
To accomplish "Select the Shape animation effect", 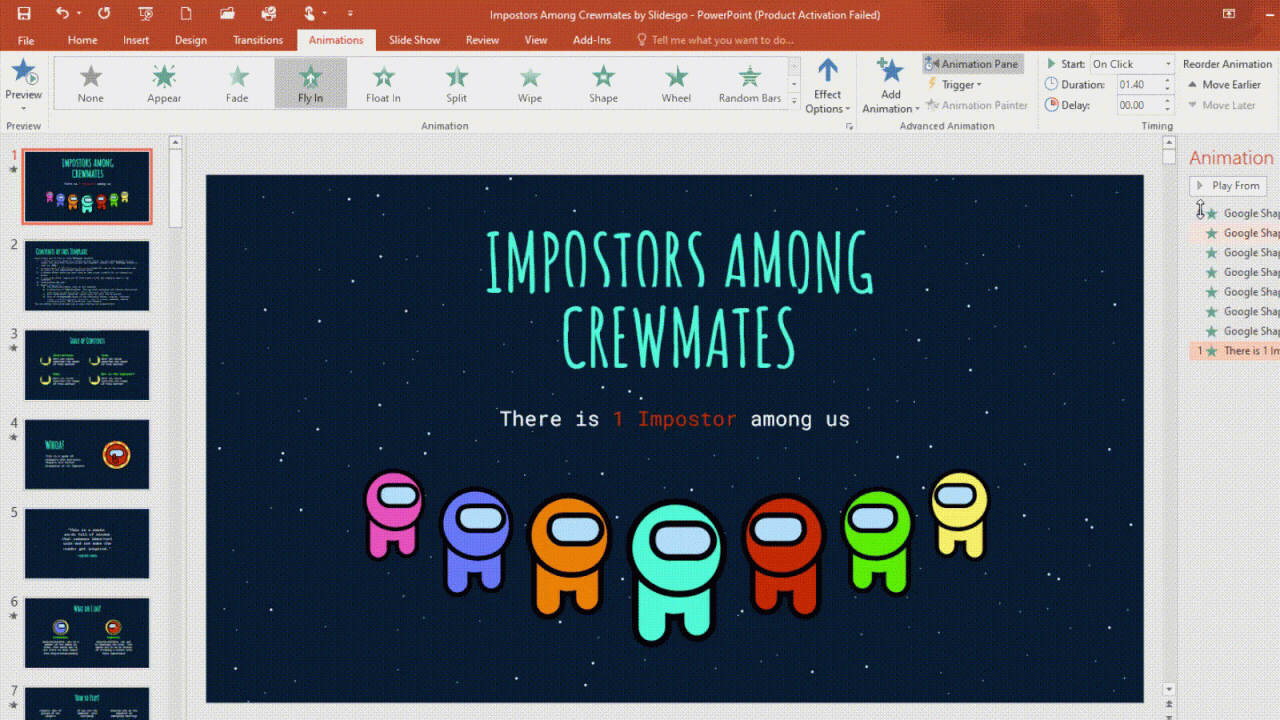I will [603, 83].
